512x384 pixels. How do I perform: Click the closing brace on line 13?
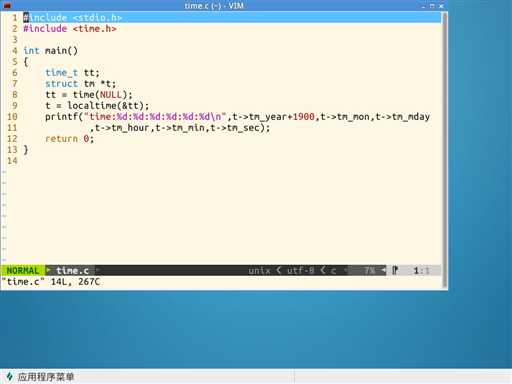click(x=26, y=150)
